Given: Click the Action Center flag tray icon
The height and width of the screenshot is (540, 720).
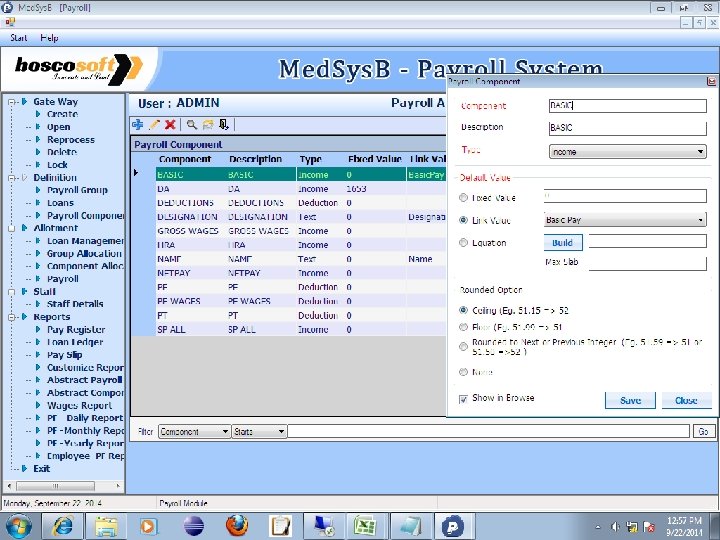Looking at the screenshot, I should [649, 527].
